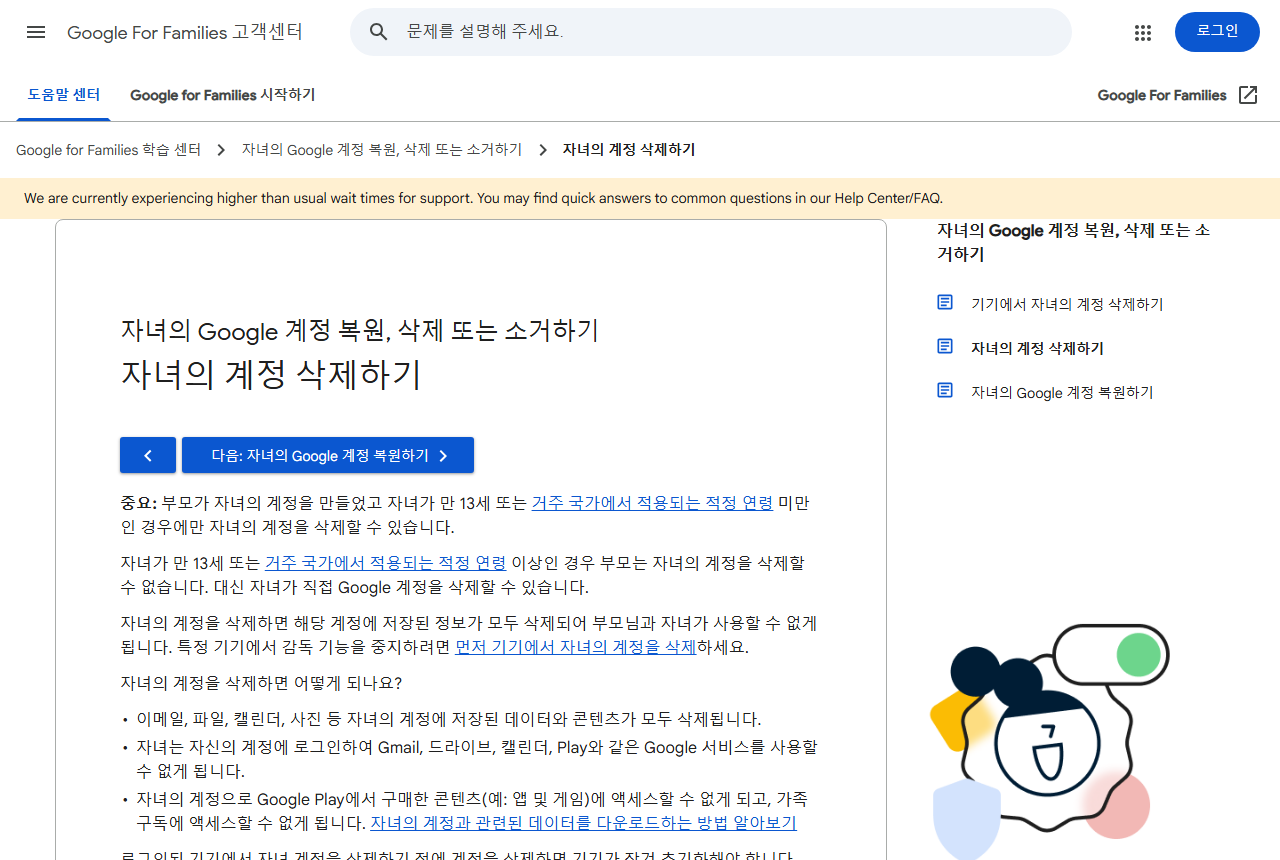Click the search magnifier icon

click(379, 32)
